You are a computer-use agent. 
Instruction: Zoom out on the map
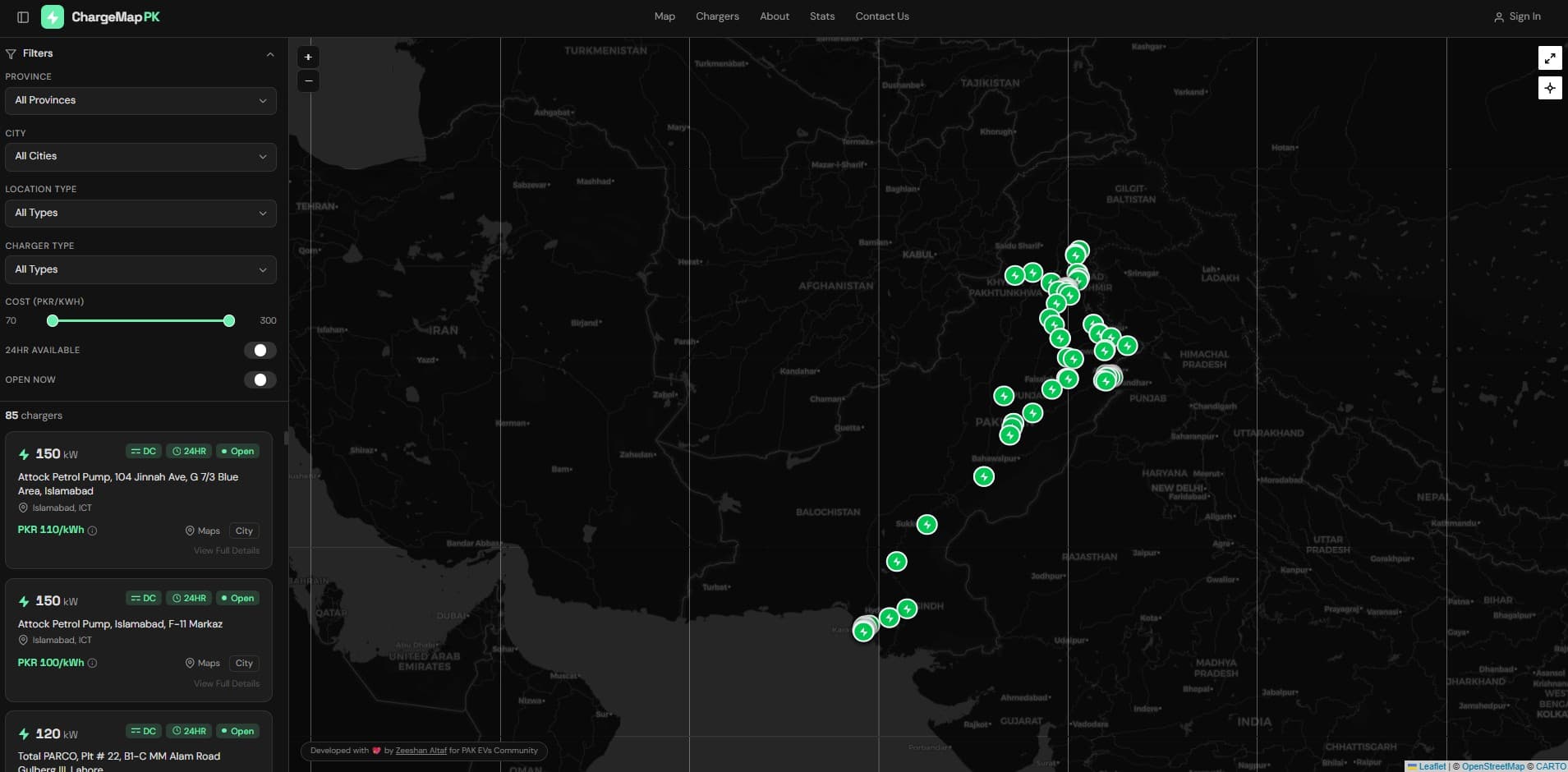[x=308, y=80]
